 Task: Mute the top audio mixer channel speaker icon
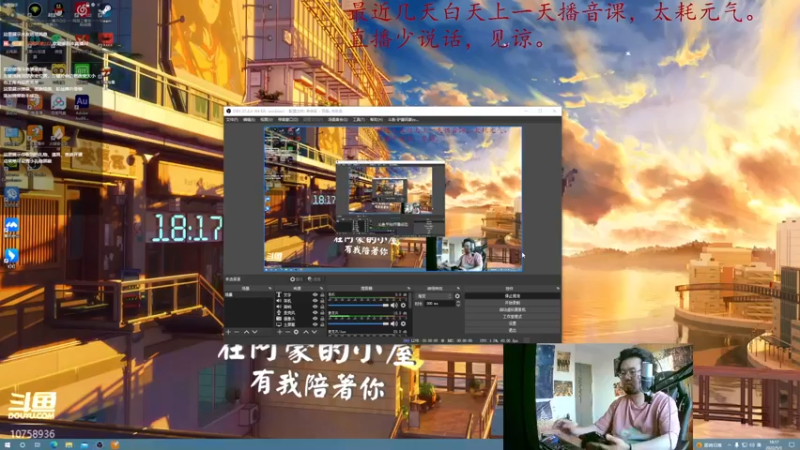pyautogui.click(x=394, y=305)
